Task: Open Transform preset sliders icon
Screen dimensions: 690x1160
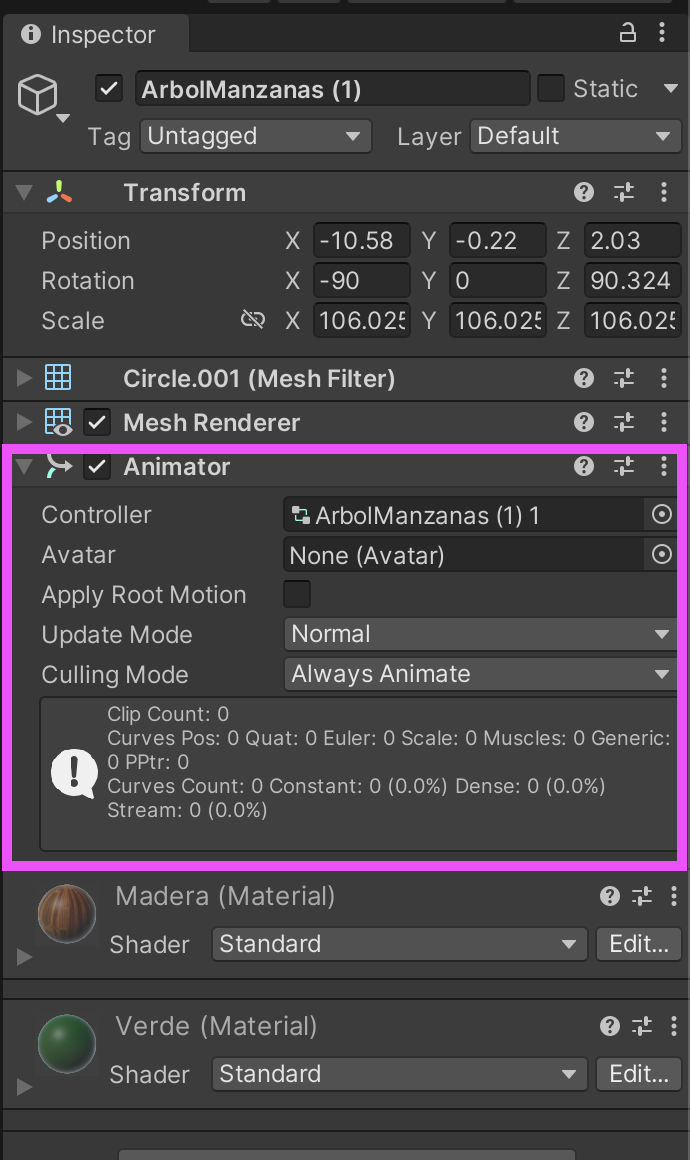Action: [x=624, y=193]
